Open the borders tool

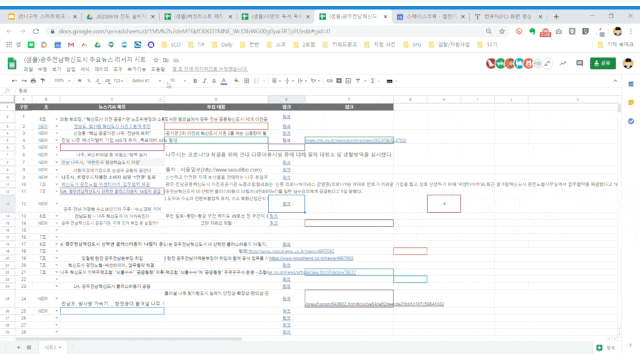[x=247, y=81]
